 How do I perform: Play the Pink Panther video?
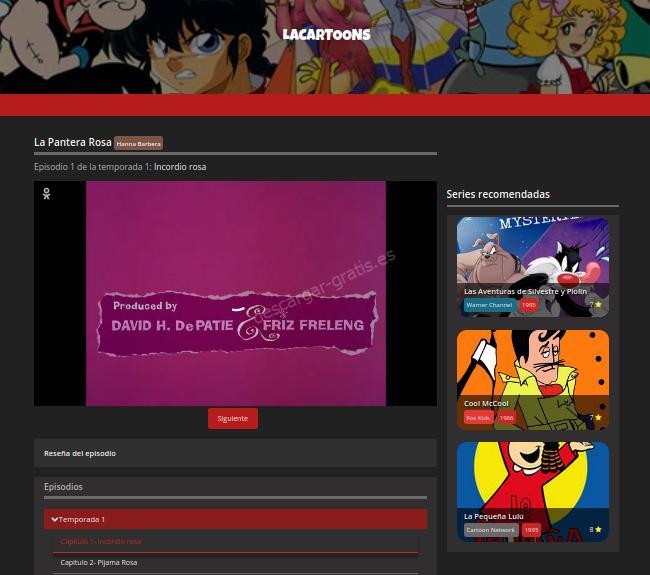tap(235, 293)
